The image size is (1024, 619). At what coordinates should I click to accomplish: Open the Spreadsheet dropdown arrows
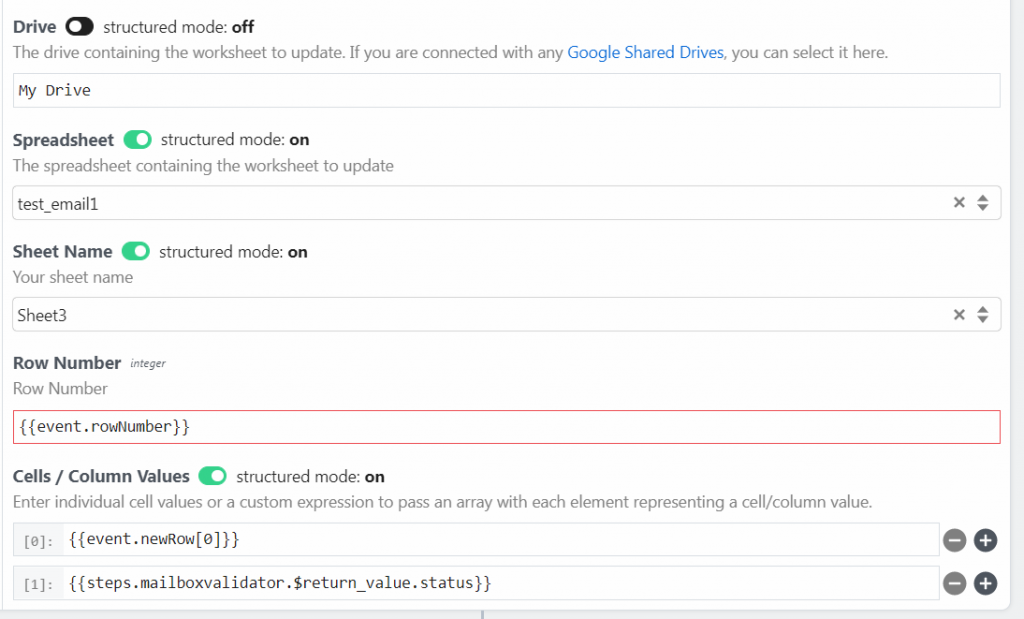(x=983, y=203)
